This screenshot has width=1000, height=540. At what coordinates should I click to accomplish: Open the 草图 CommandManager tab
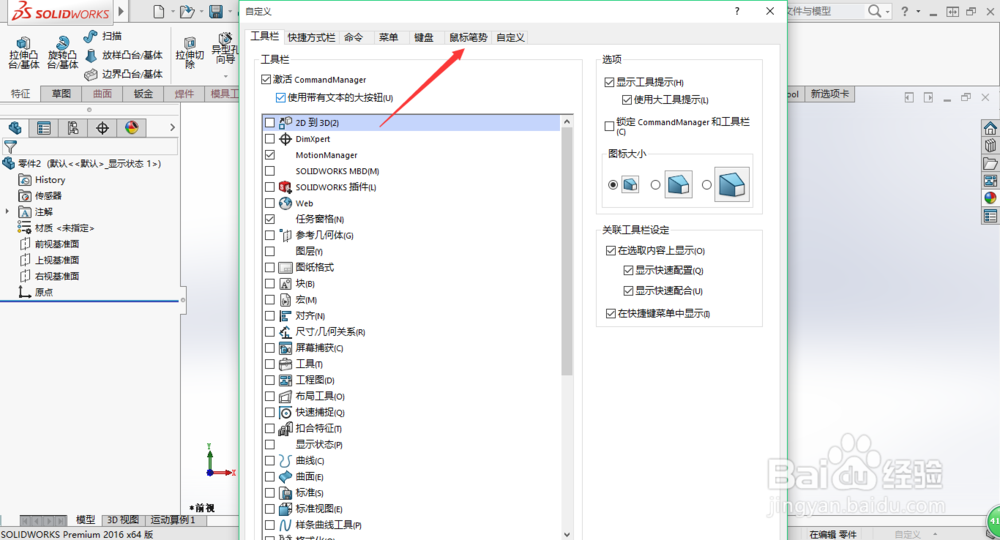click(x=61, y=94)
